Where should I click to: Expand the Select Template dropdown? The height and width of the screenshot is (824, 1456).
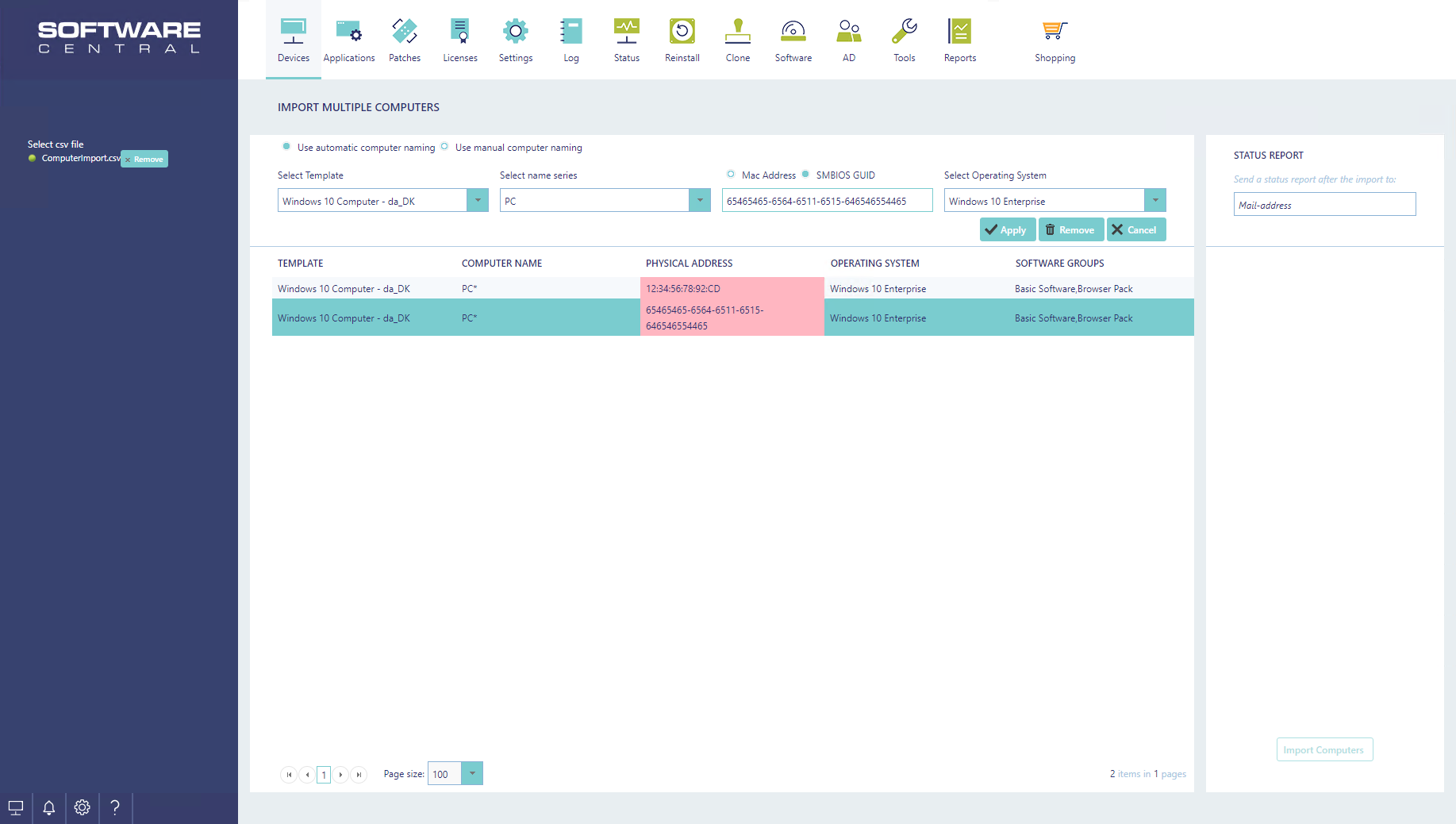click(478, 201)
